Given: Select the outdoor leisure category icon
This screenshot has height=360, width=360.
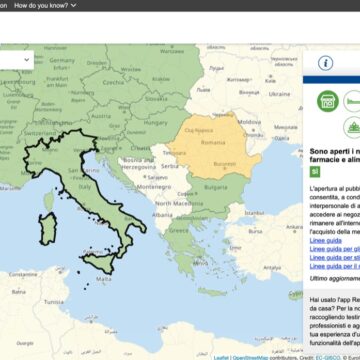Looking at the screenshot, I should (352, 127).
